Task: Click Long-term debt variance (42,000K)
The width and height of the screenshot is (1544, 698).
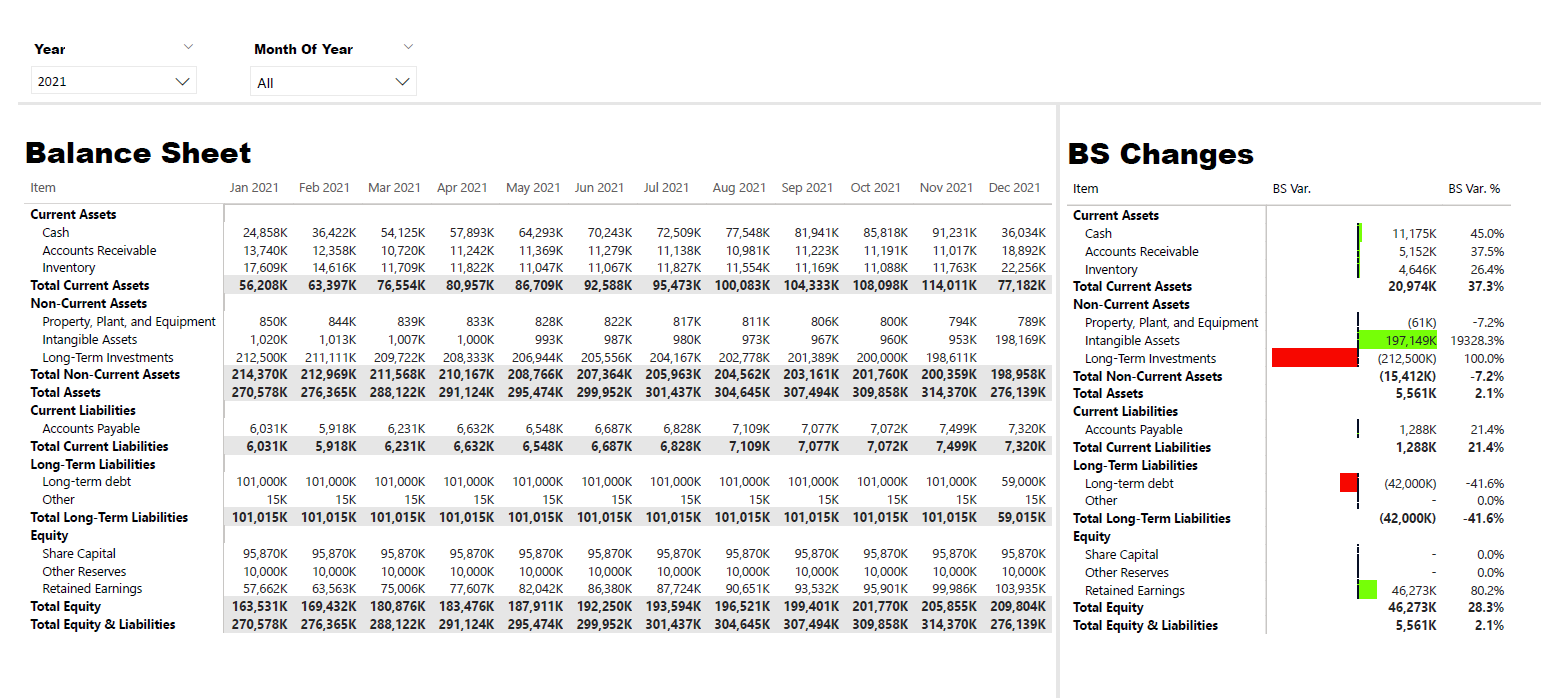Action: [1410, 483]
